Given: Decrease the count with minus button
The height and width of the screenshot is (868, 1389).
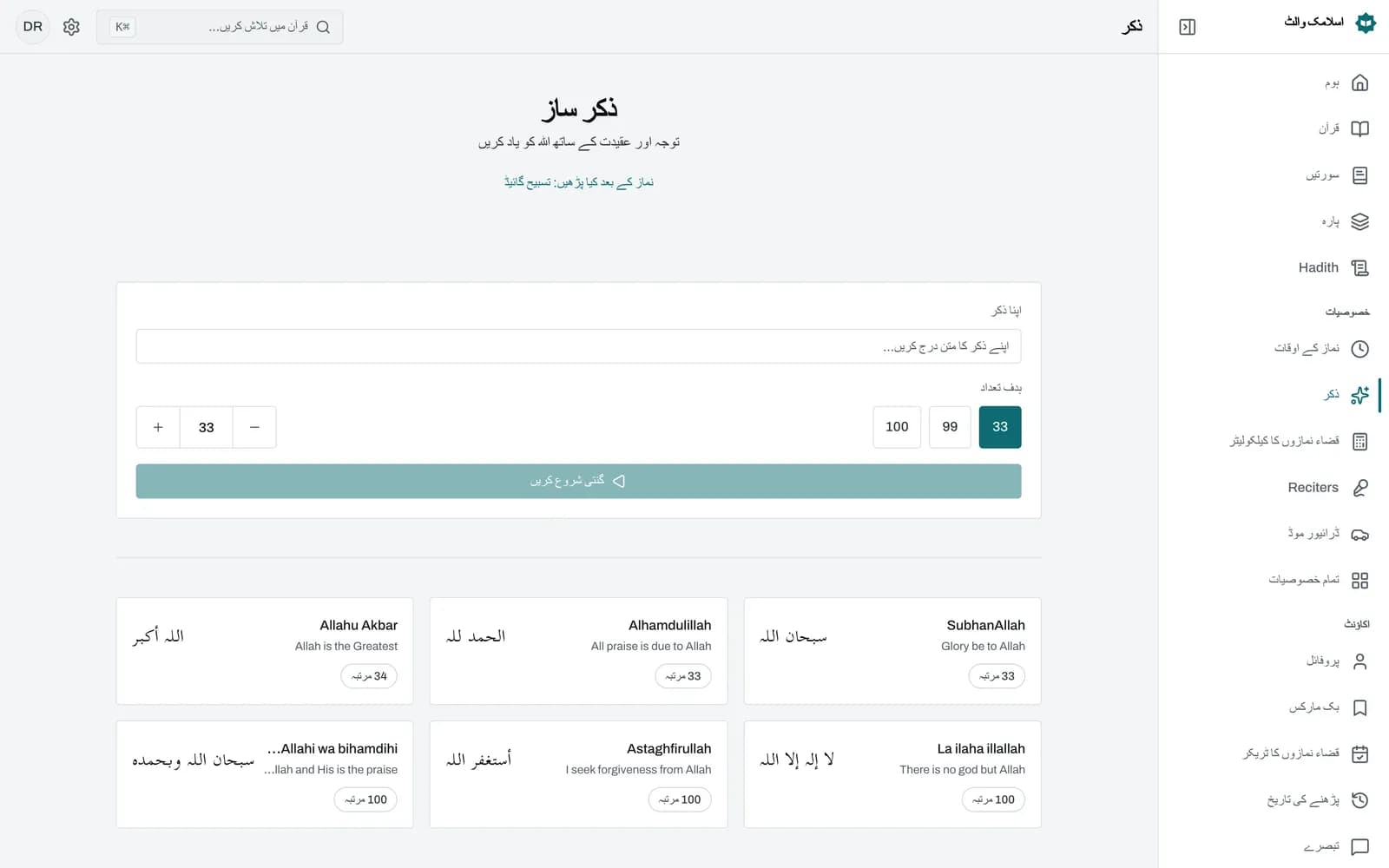Looking at the screenshot, I should [254, 427].
